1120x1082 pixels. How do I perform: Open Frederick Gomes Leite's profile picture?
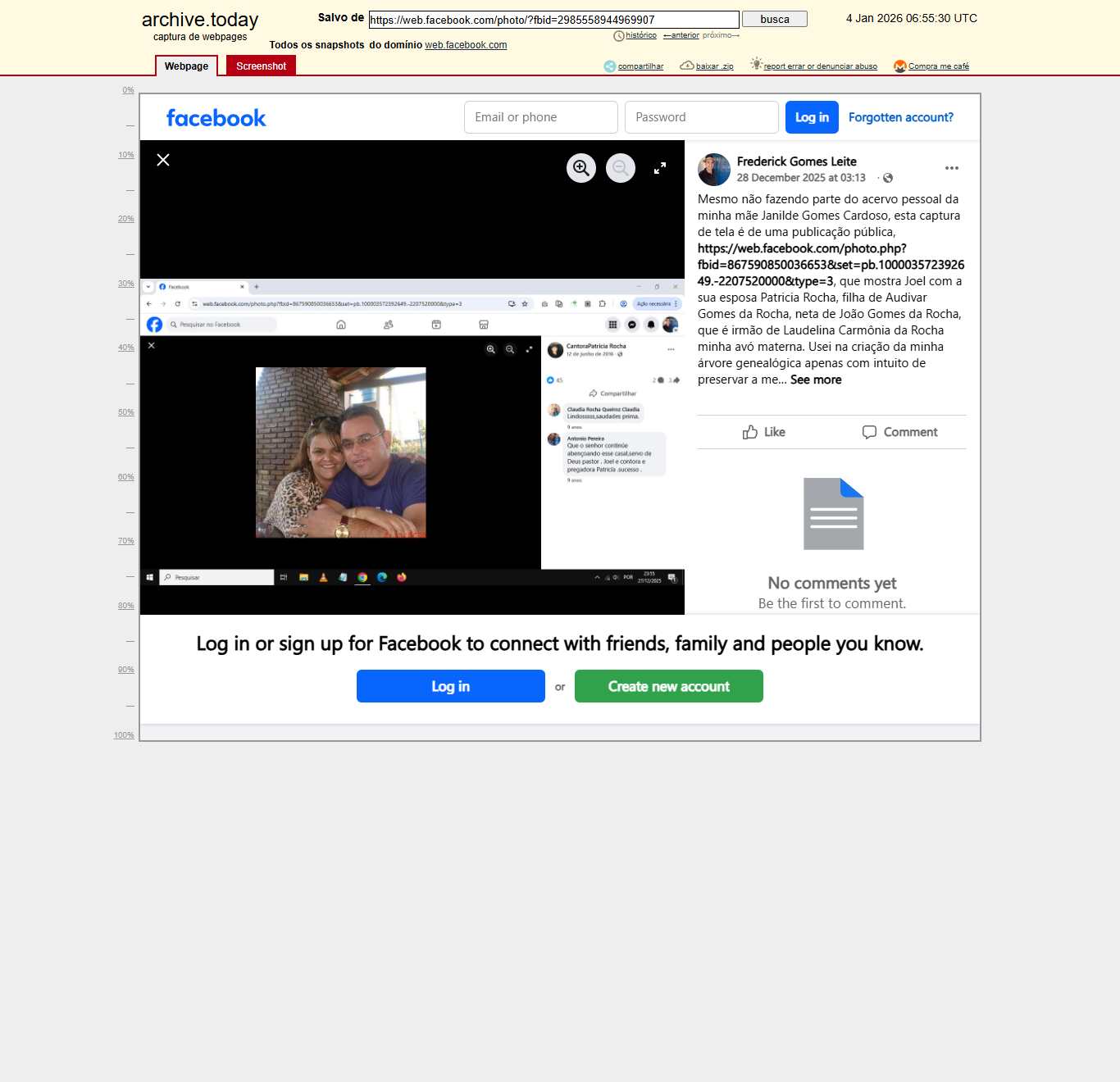pos(714,170)
